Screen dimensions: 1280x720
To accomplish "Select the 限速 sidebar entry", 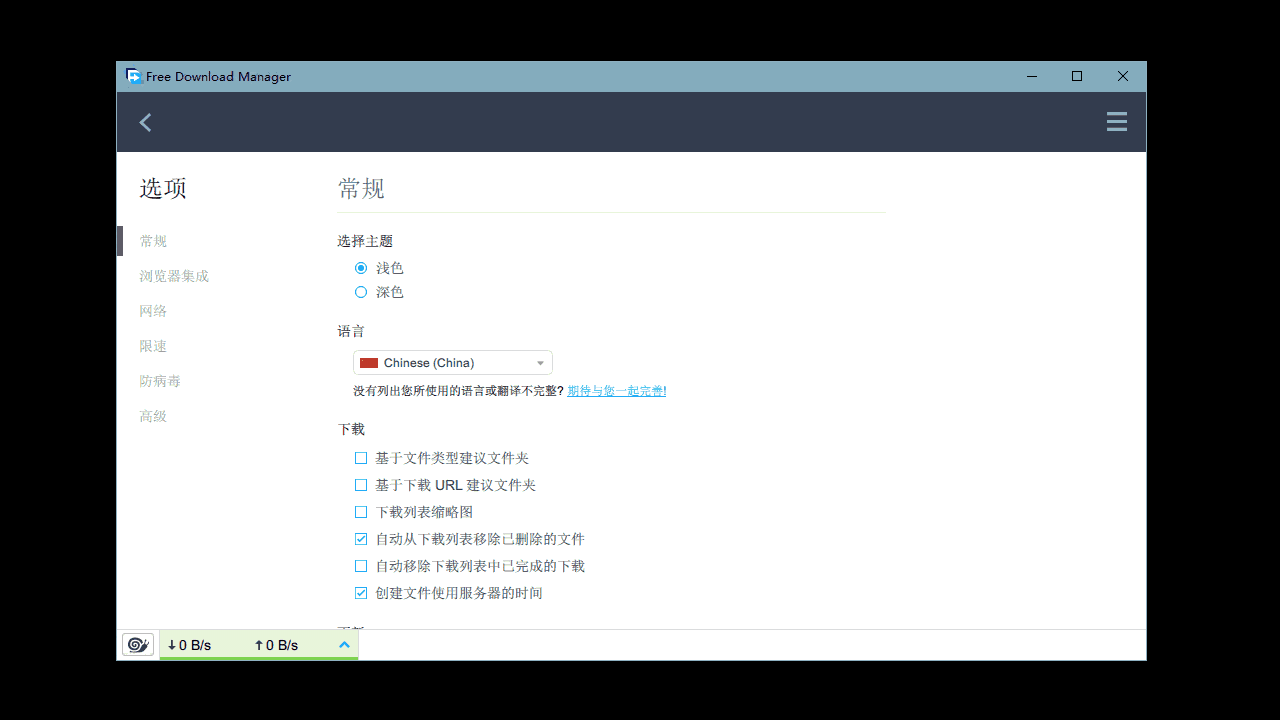I will [x=153, y=345].
